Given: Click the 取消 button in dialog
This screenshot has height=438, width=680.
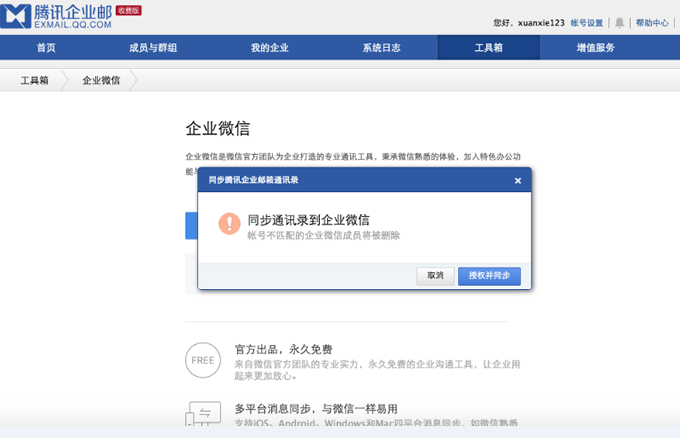Looking at the screenshot, I should 435,276.
